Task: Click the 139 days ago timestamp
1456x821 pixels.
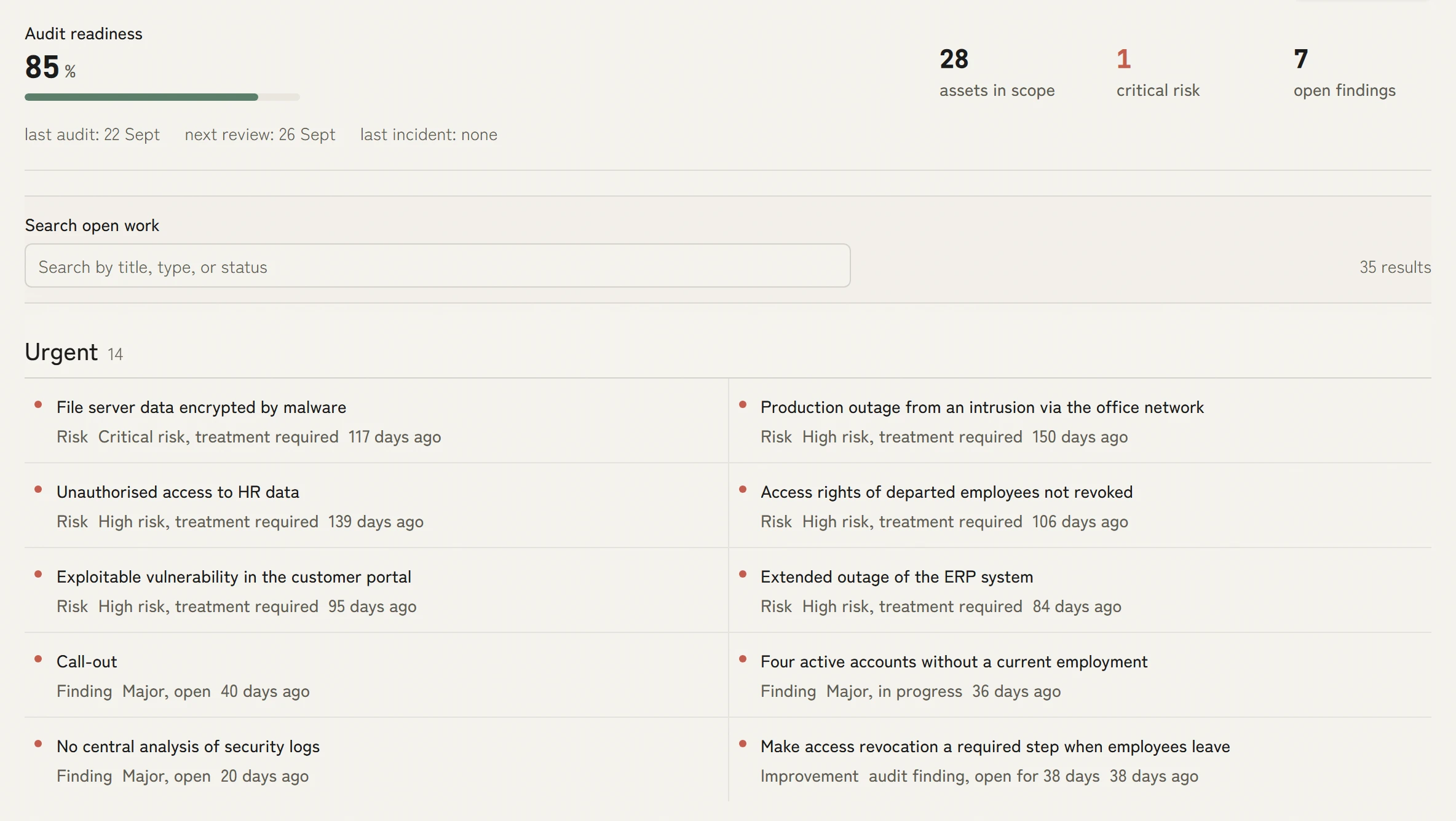Action: click(x=376, y=522)
